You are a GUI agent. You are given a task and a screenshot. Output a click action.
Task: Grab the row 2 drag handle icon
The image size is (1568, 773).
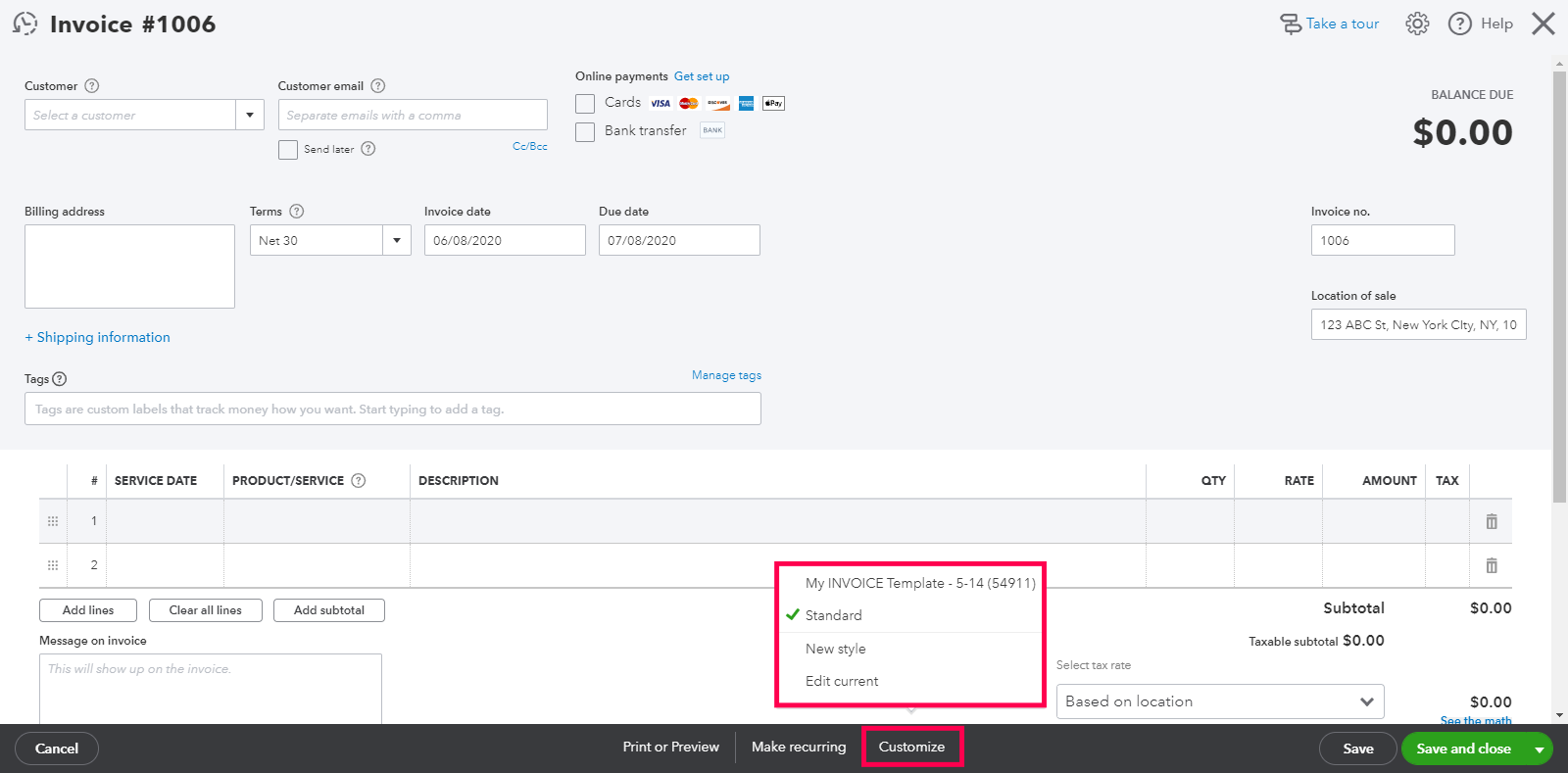53,565
